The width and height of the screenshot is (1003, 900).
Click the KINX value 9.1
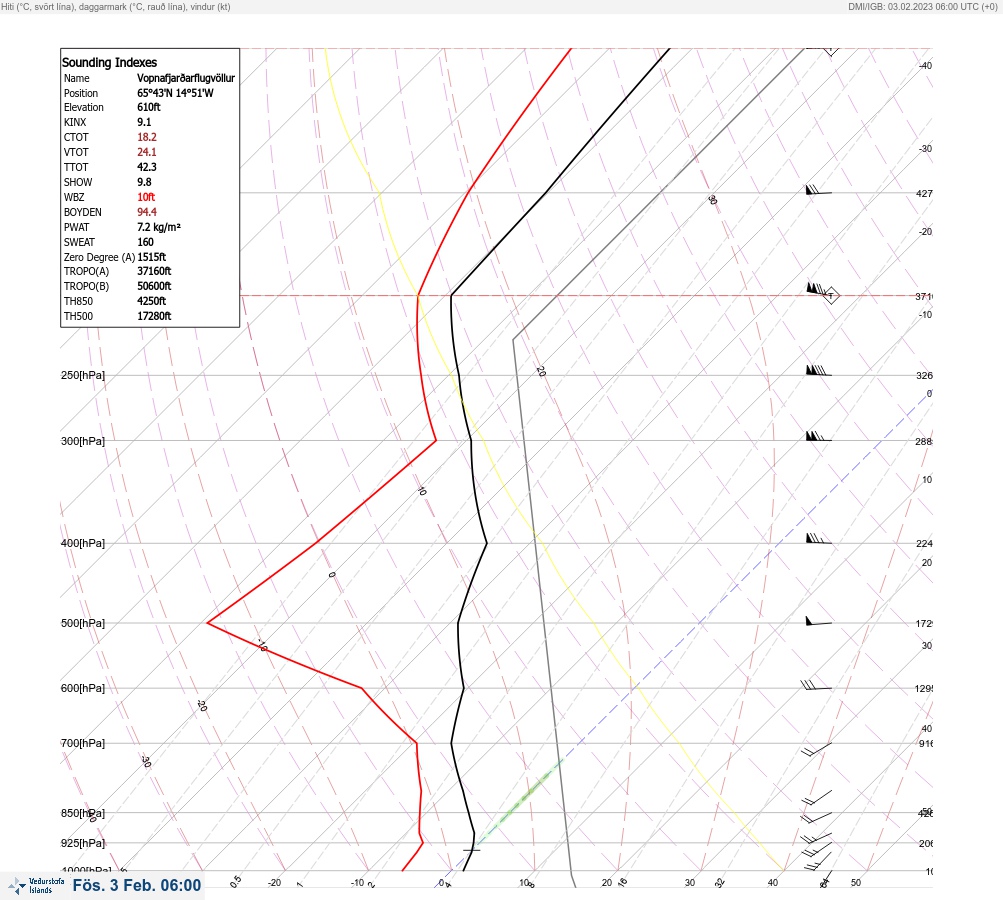(x=144, y=122)
